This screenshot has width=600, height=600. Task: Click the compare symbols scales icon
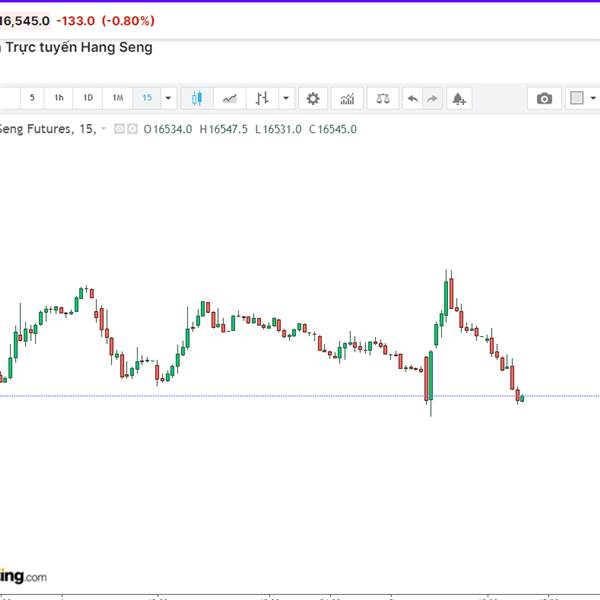383,98
